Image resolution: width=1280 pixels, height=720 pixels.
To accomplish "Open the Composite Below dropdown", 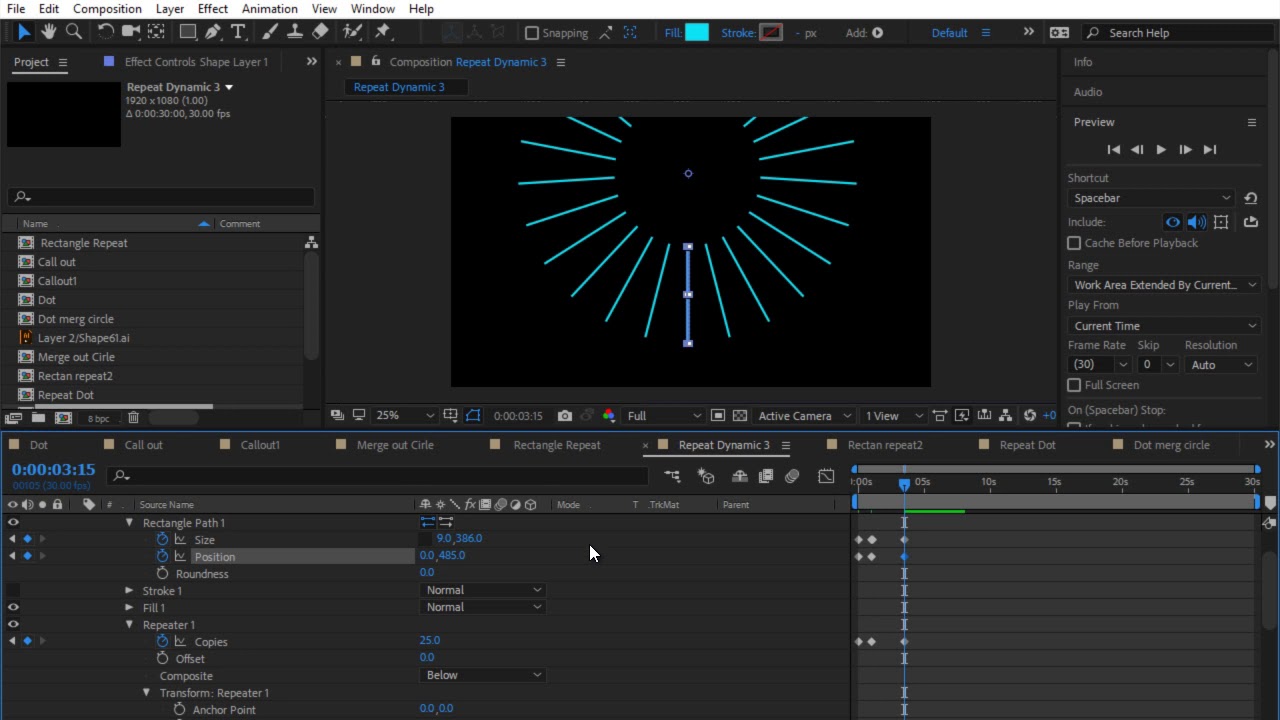I will (x=483, y=675).
